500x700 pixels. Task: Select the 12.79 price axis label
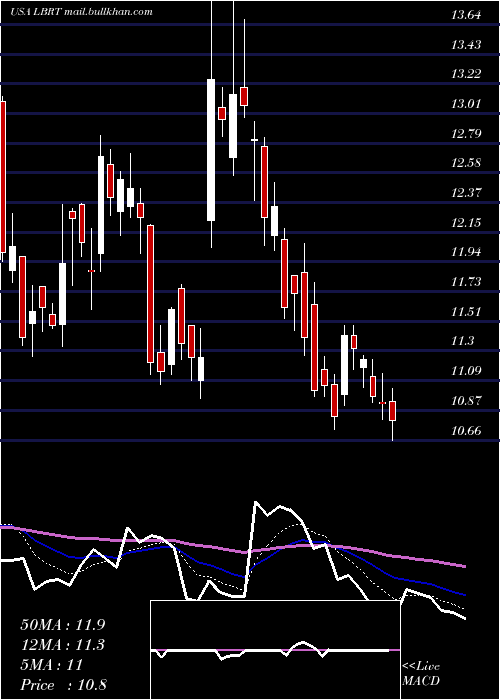[466, 133]
